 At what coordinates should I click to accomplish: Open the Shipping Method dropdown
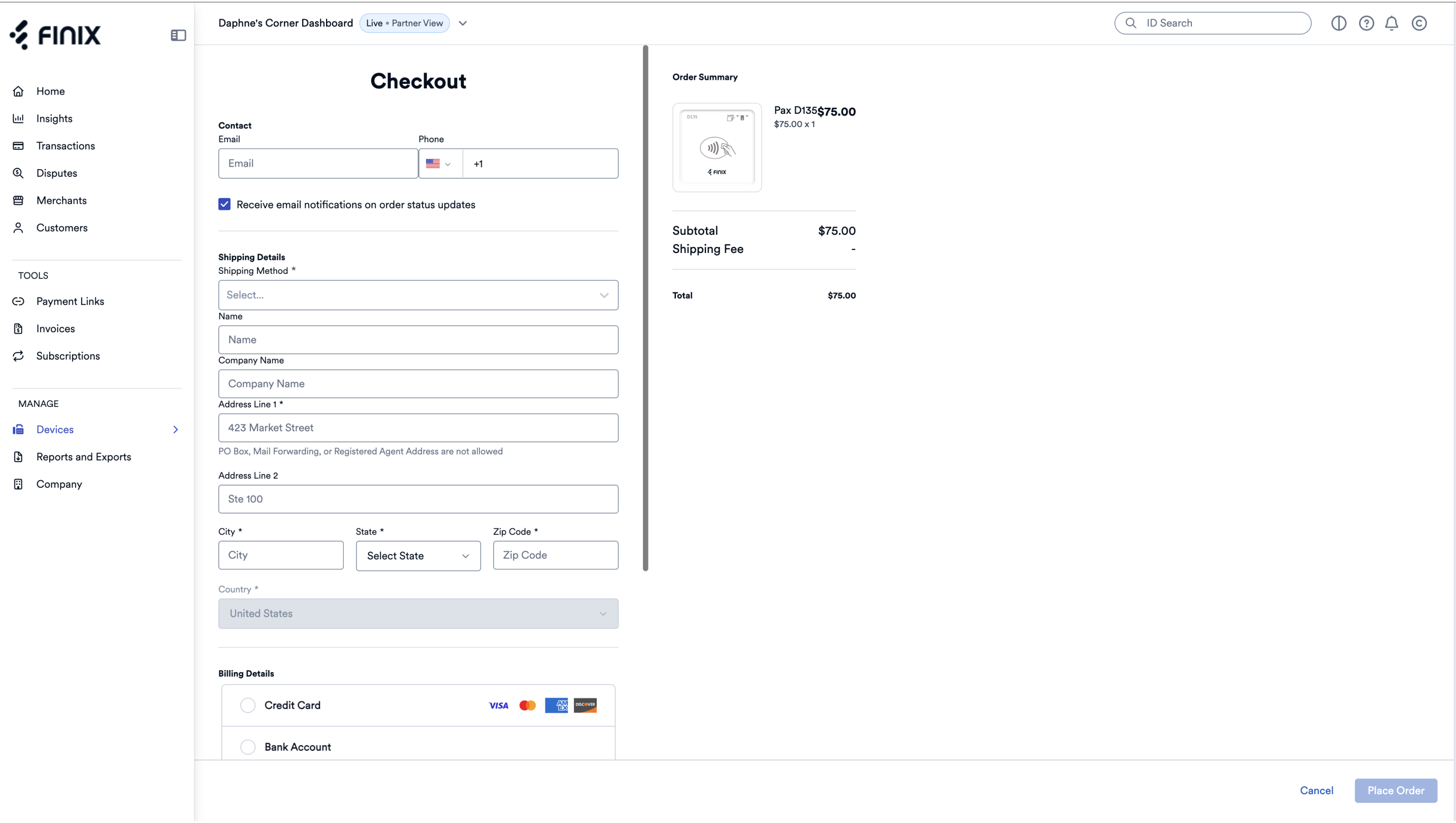point(418,295)
